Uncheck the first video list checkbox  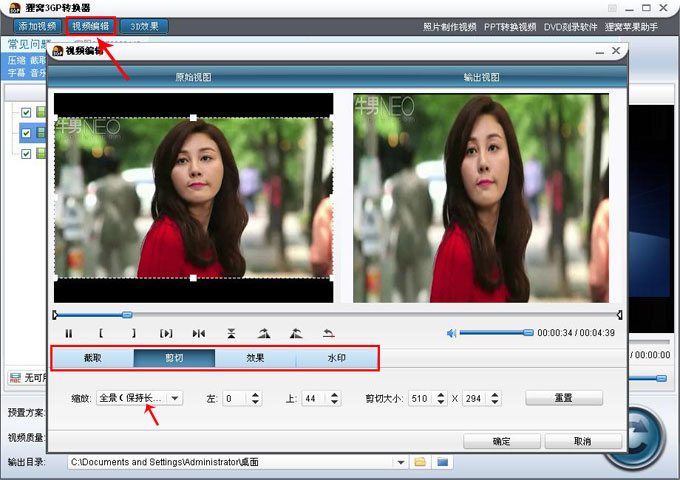(x=26, y=113)
